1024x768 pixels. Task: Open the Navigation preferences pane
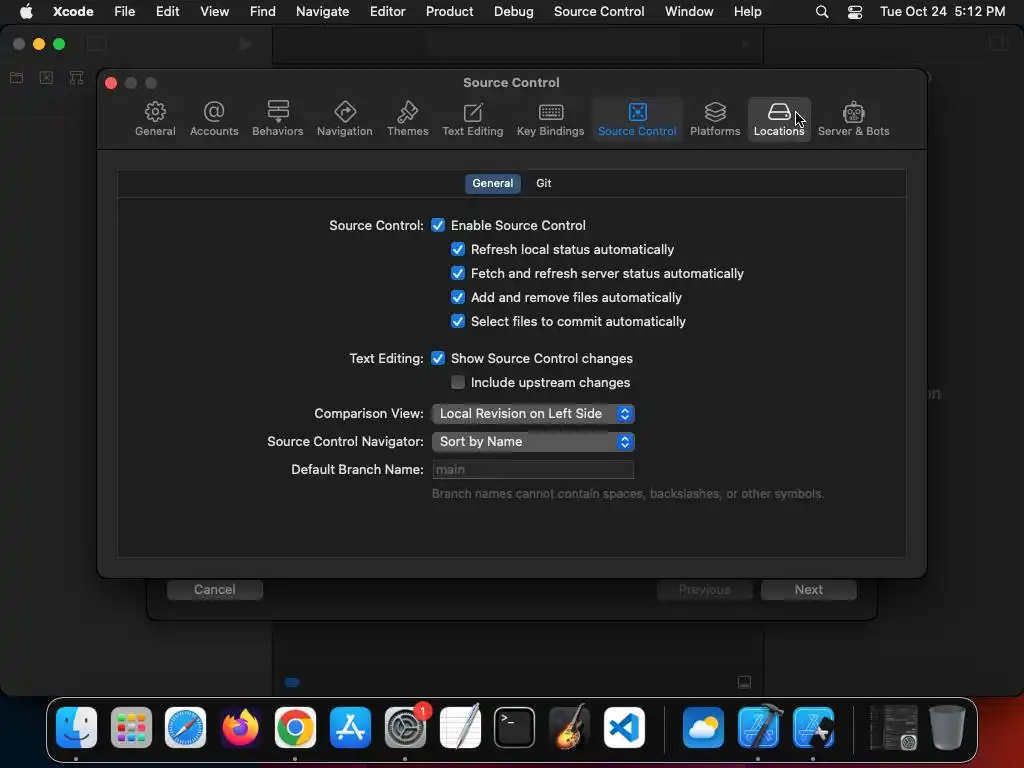coord(344,119)
